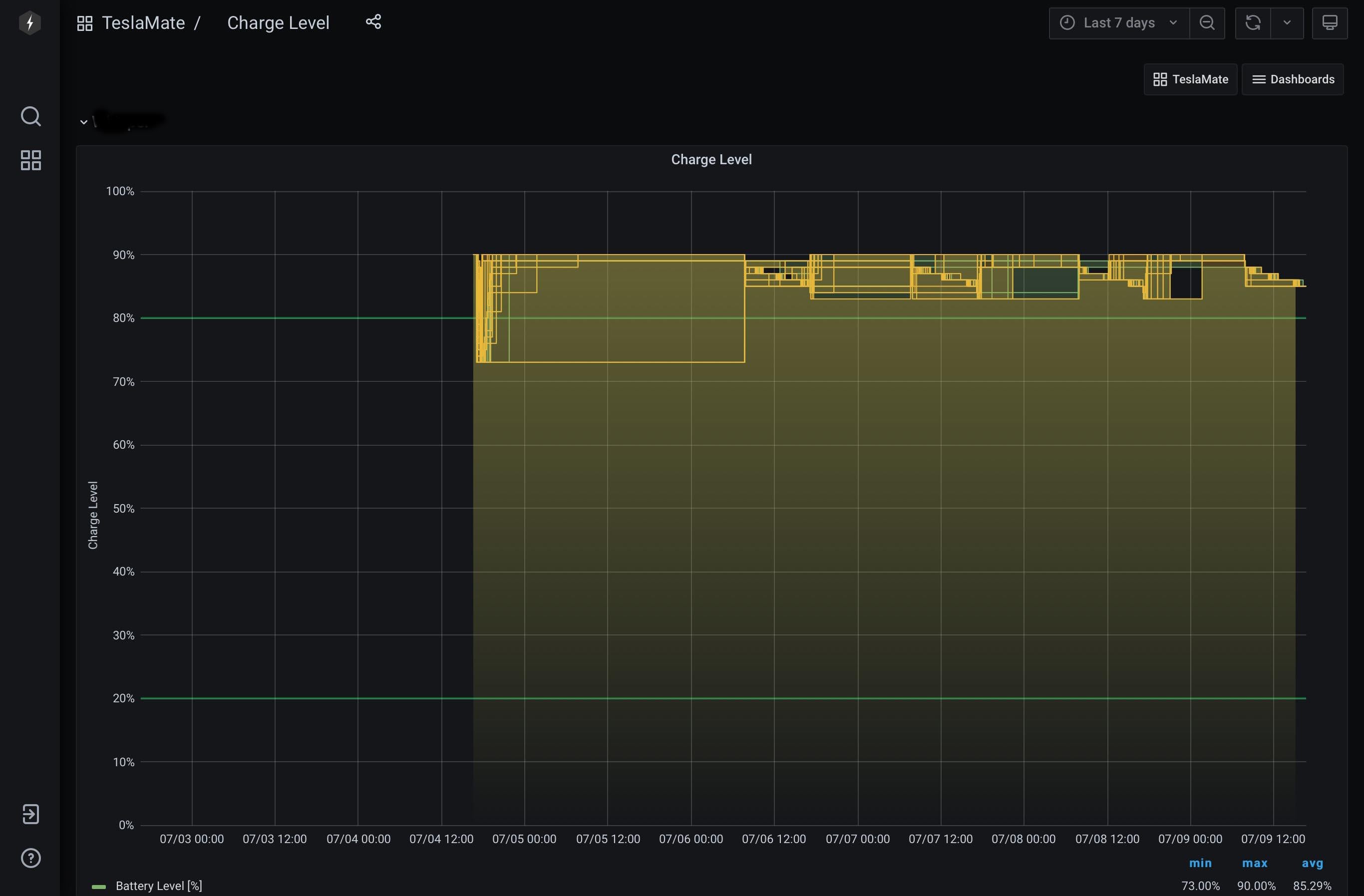Collapse the dashboard row chevron
The image size is (1364, 896).
(x=84, y=121)
